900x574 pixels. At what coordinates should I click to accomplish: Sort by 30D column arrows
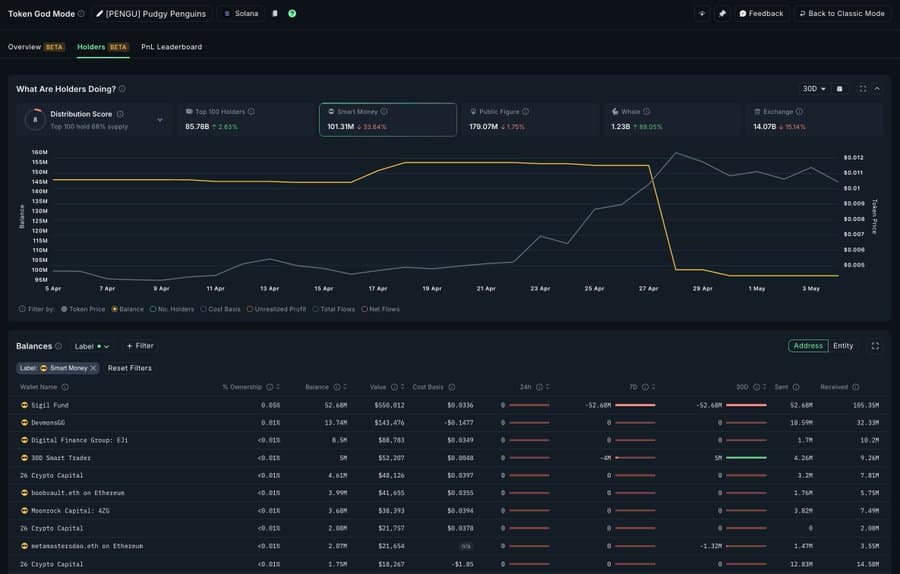point(765,387)
